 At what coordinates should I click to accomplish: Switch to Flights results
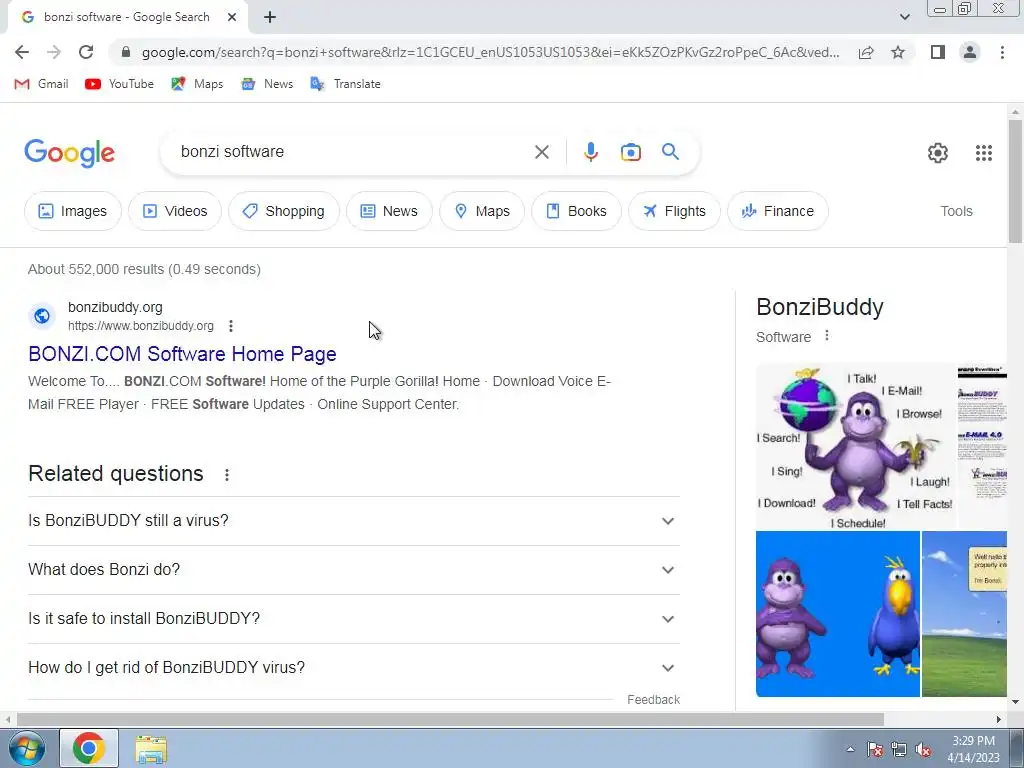click(x=674, y=211)
